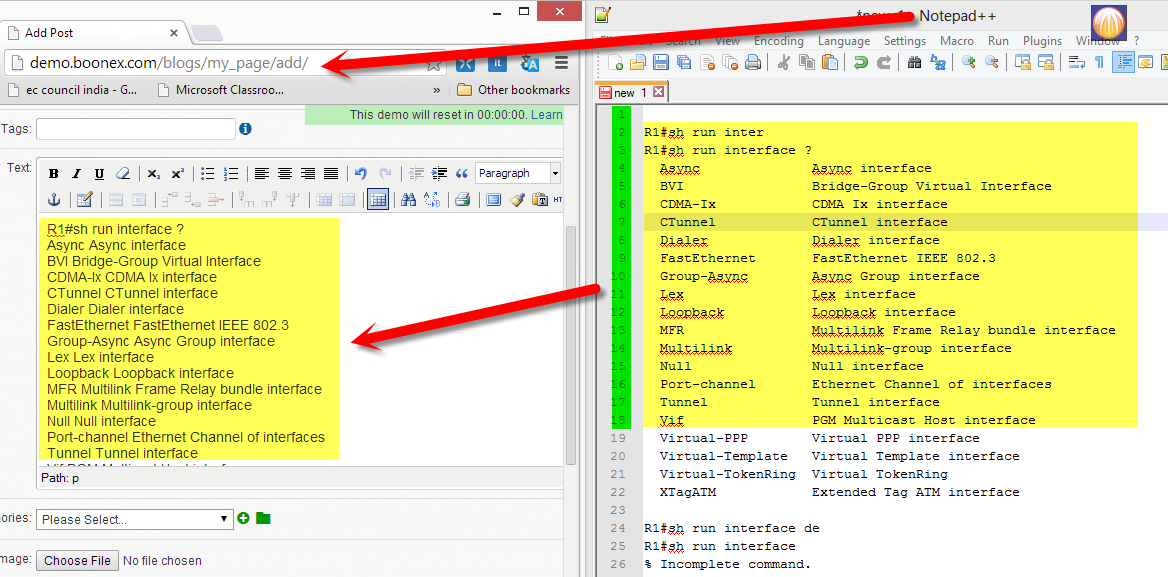Open the categories 'Please Select...' dropdown

tap(134, 519)
